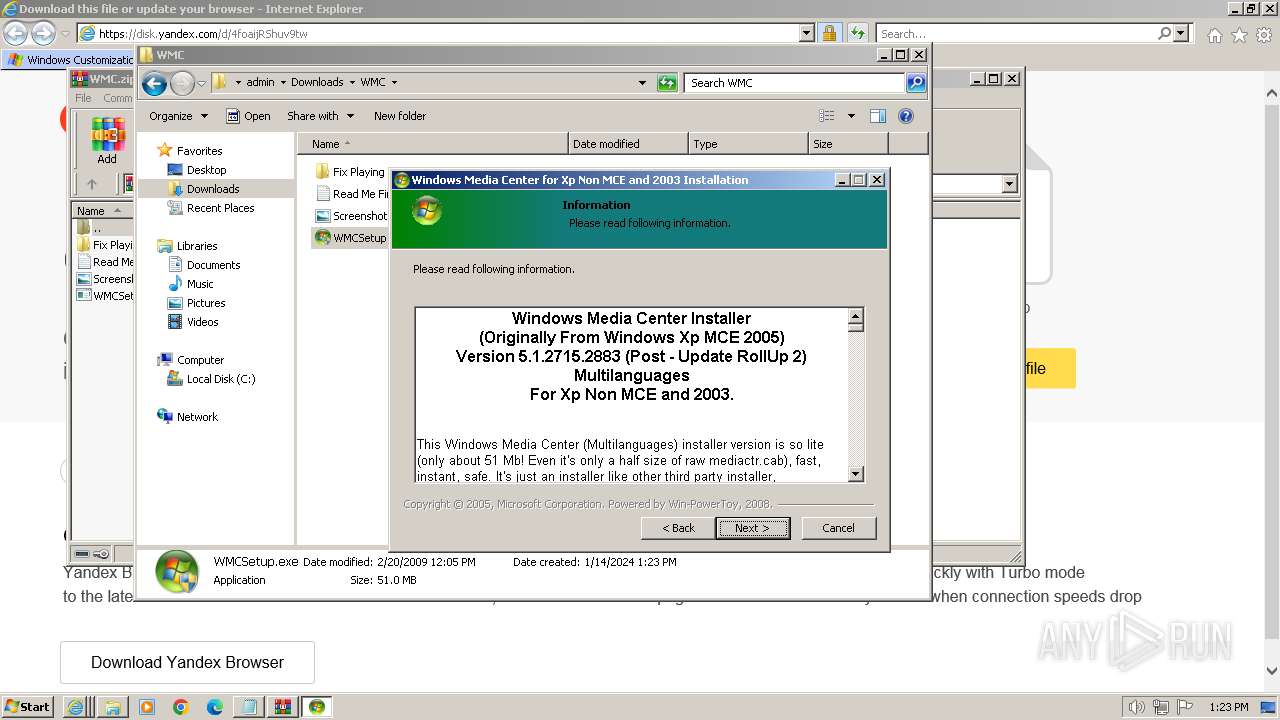Screen dimensions: 1280x720
Task: Sort files by Date modified column
Action: coord(628,144)
